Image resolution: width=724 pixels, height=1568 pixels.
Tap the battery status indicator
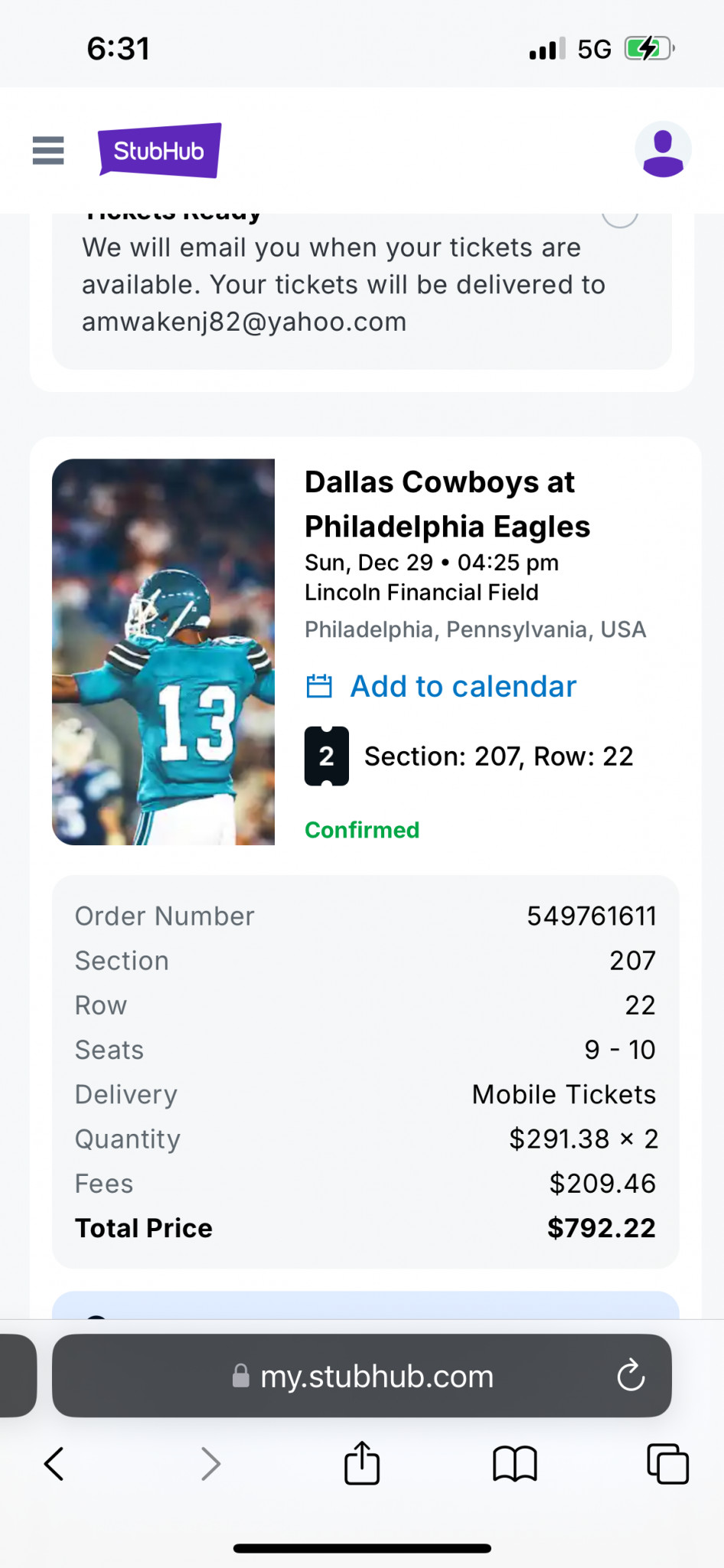pyautogui.click(x=649, y=49)
